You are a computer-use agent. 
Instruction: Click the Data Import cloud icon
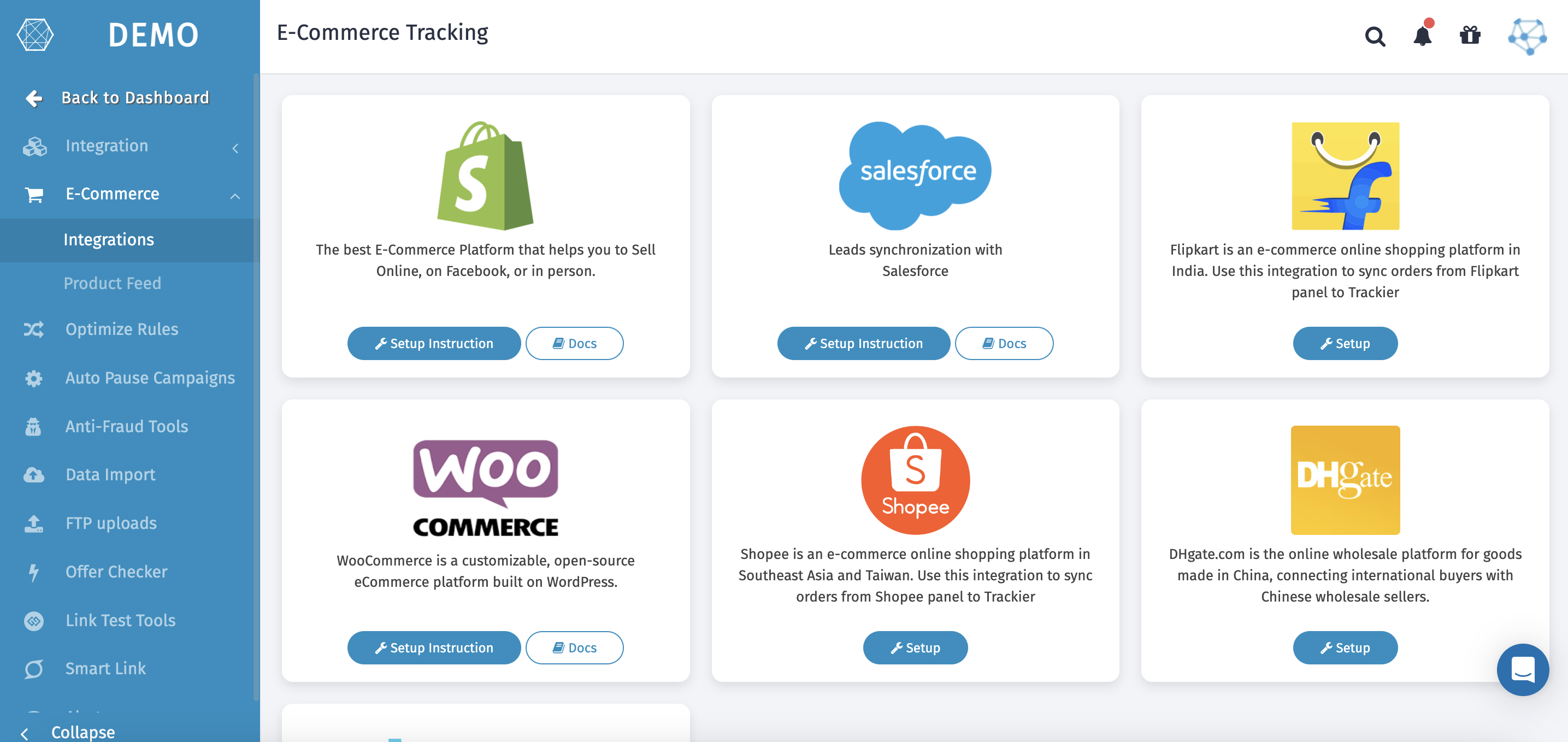(33, 475)
